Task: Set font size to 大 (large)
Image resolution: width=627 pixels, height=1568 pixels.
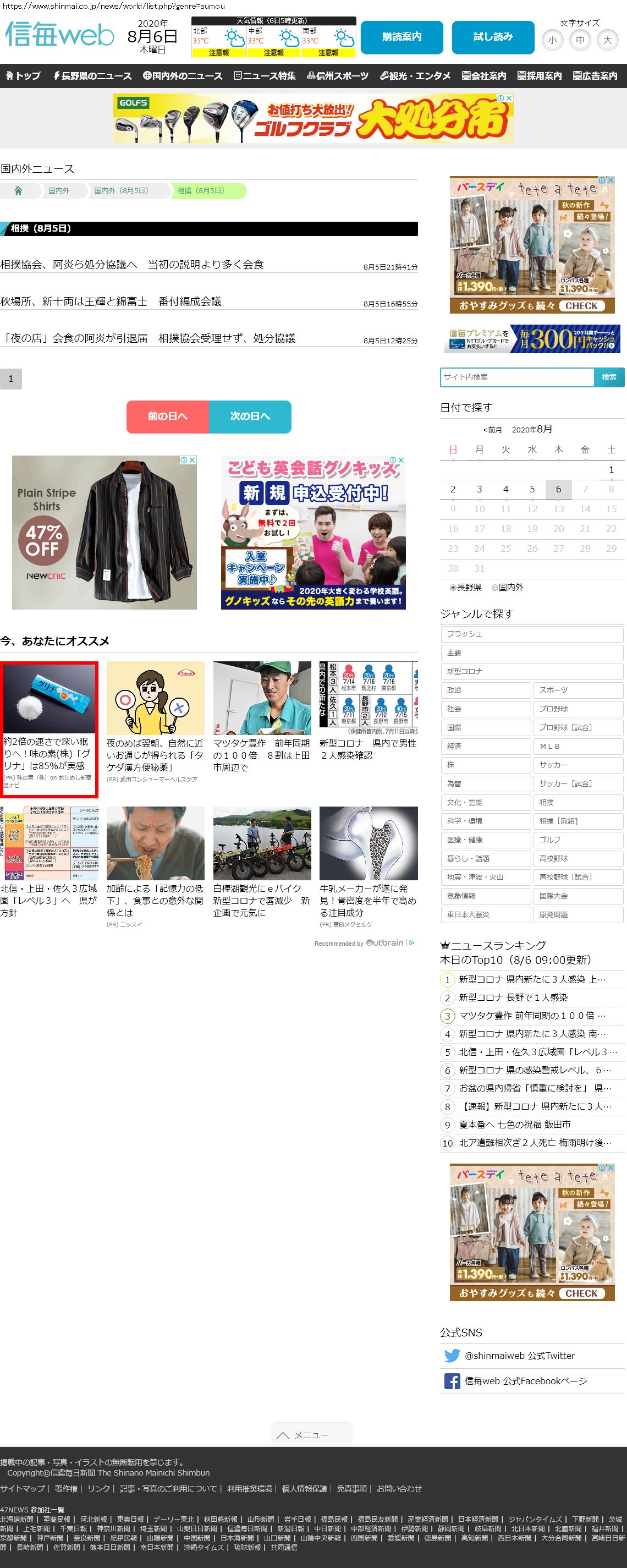Action: click(x=607, y=41)
